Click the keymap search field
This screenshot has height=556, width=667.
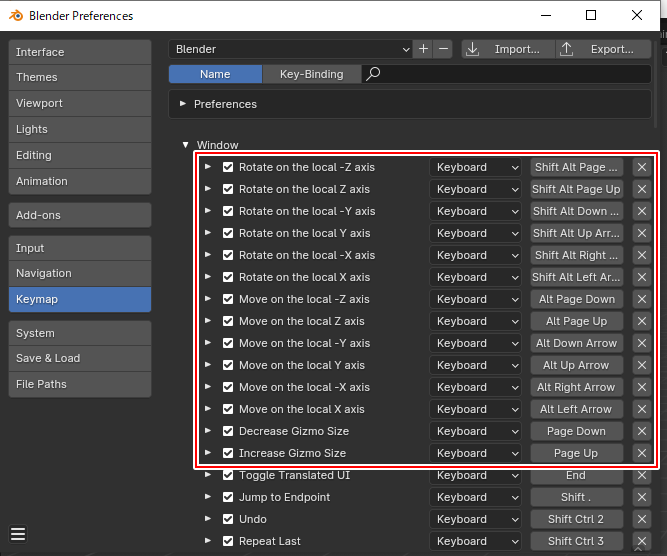510,74
